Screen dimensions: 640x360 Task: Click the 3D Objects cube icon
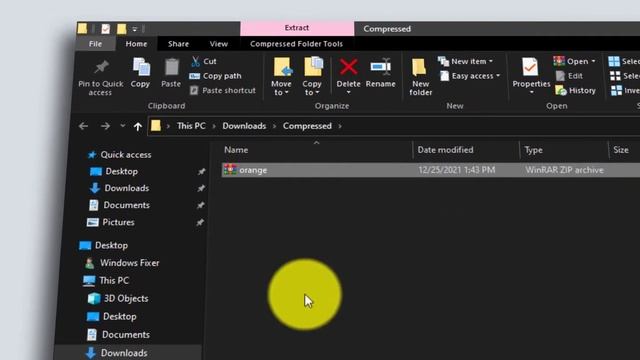click(x=94, y=299)
